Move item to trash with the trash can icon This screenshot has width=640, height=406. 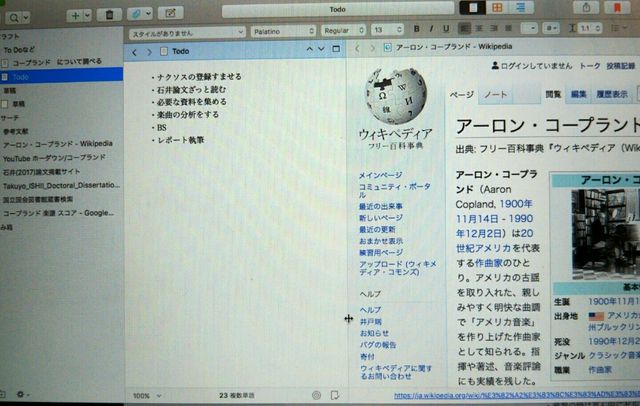109,15
